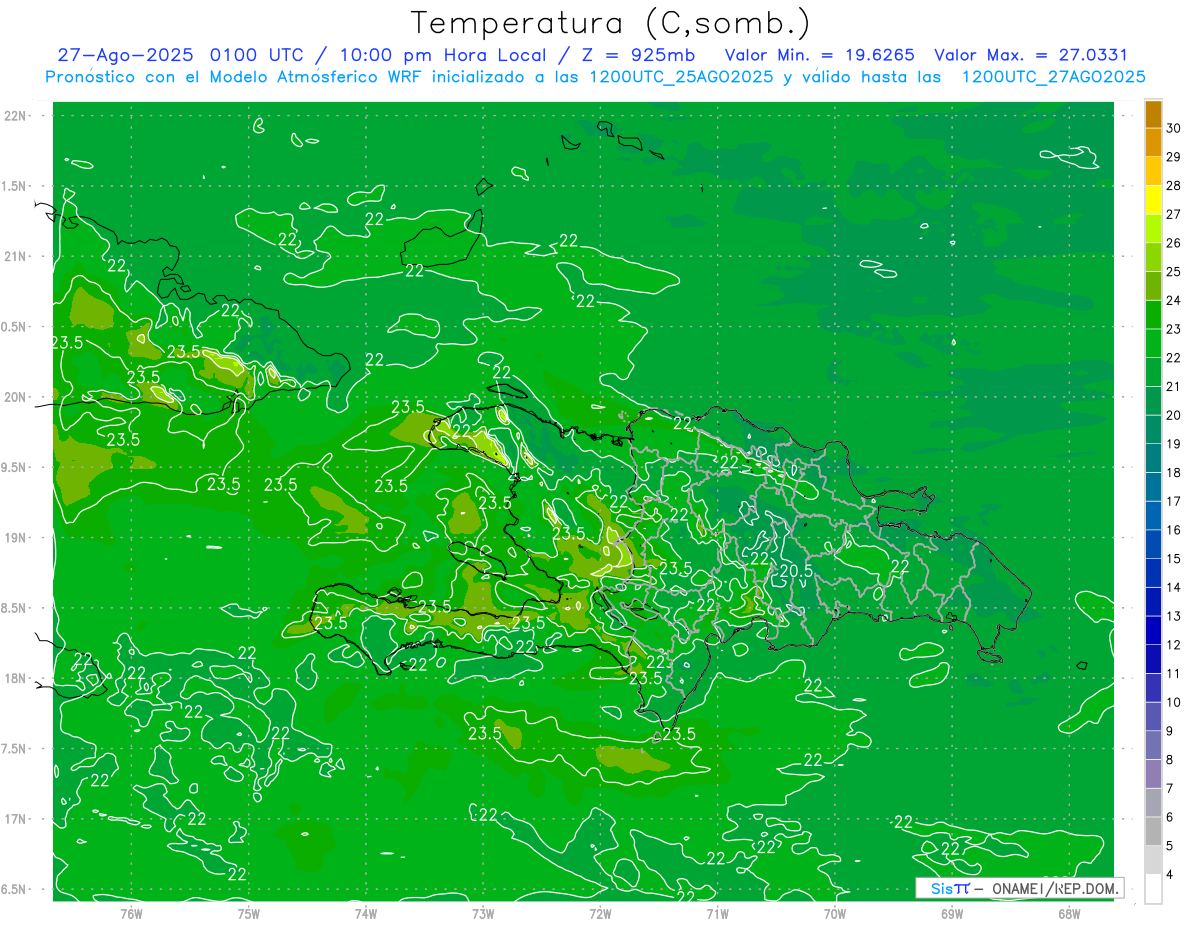
Task: Click the "68W" longitude axis label
Action: [1068, 914]
